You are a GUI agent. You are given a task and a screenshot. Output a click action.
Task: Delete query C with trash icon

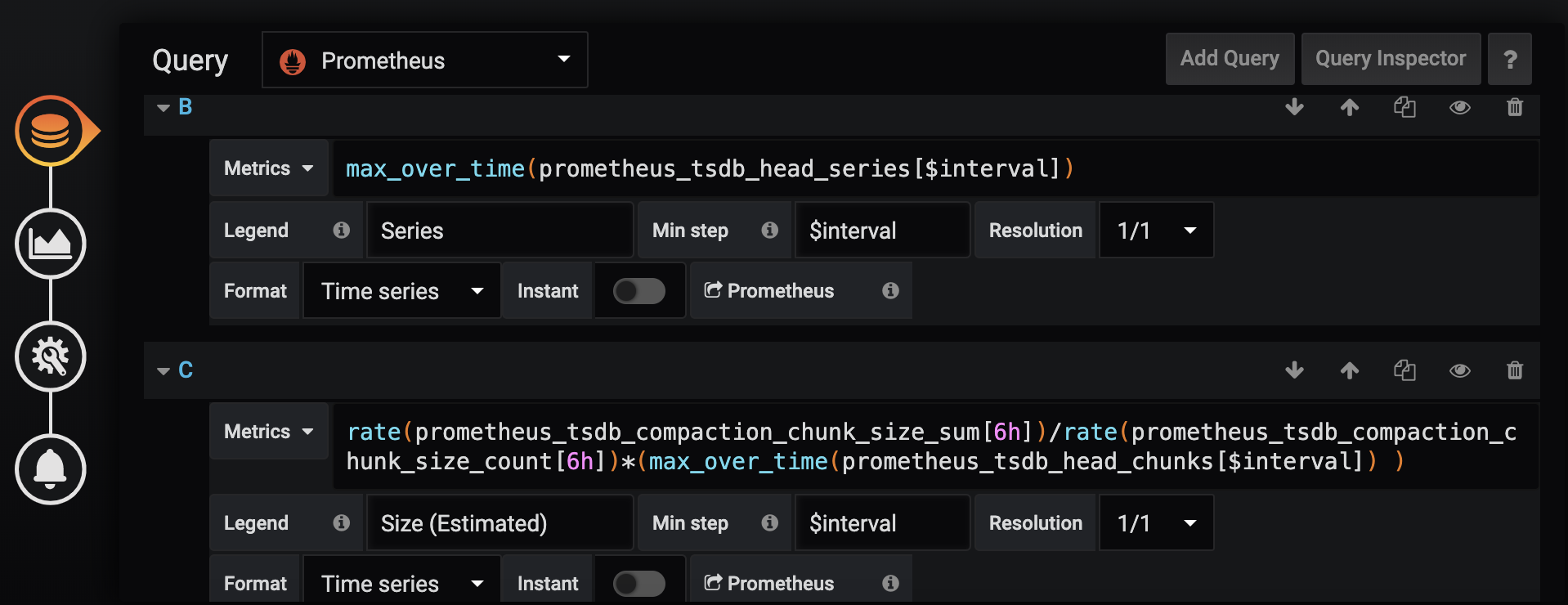1515,370
